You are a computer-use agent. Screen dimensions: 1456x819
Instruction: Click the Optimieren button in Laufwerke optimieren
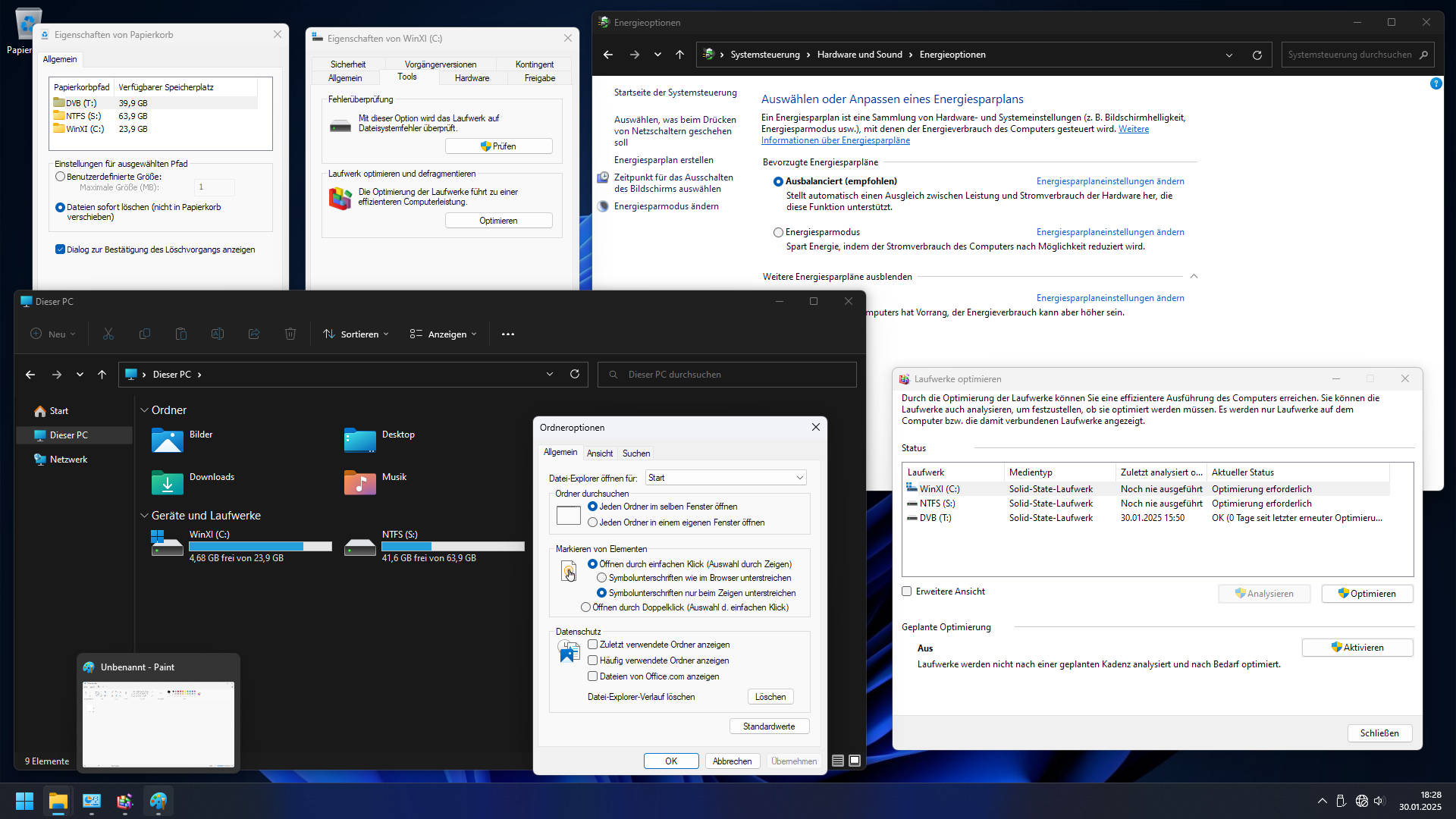(1367, 593)
